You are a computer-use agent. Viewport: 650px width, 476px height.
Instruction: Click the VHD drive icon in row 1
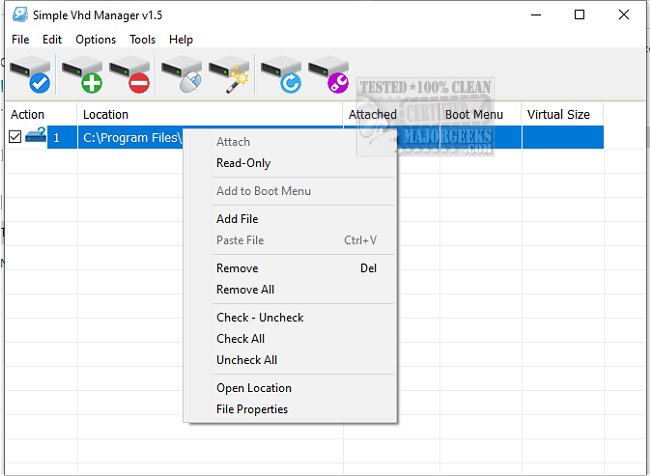36,135
